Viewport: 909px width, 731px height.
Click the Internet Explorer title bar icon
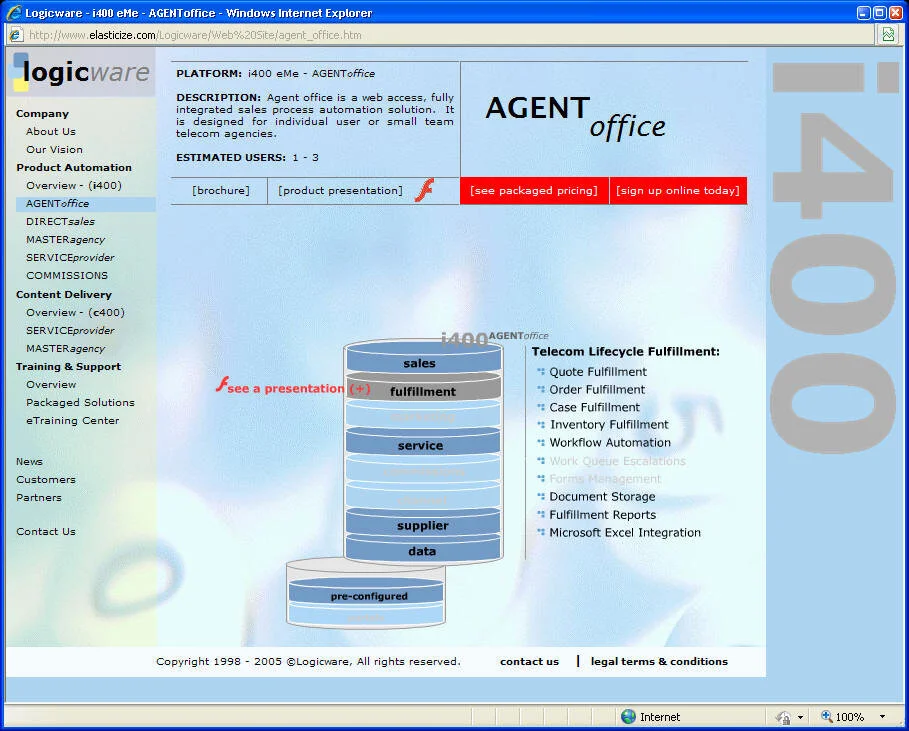tap(14, 12)
